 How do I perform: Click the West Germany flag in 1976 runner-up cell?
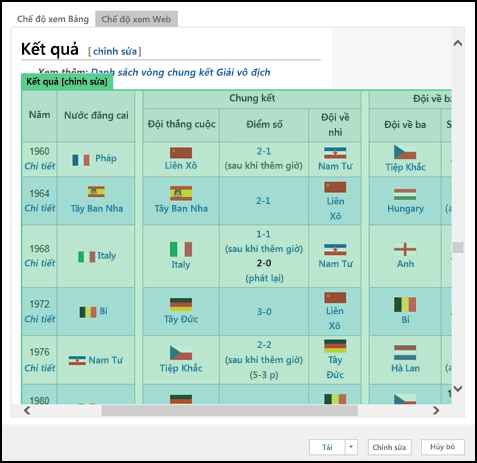335,346
